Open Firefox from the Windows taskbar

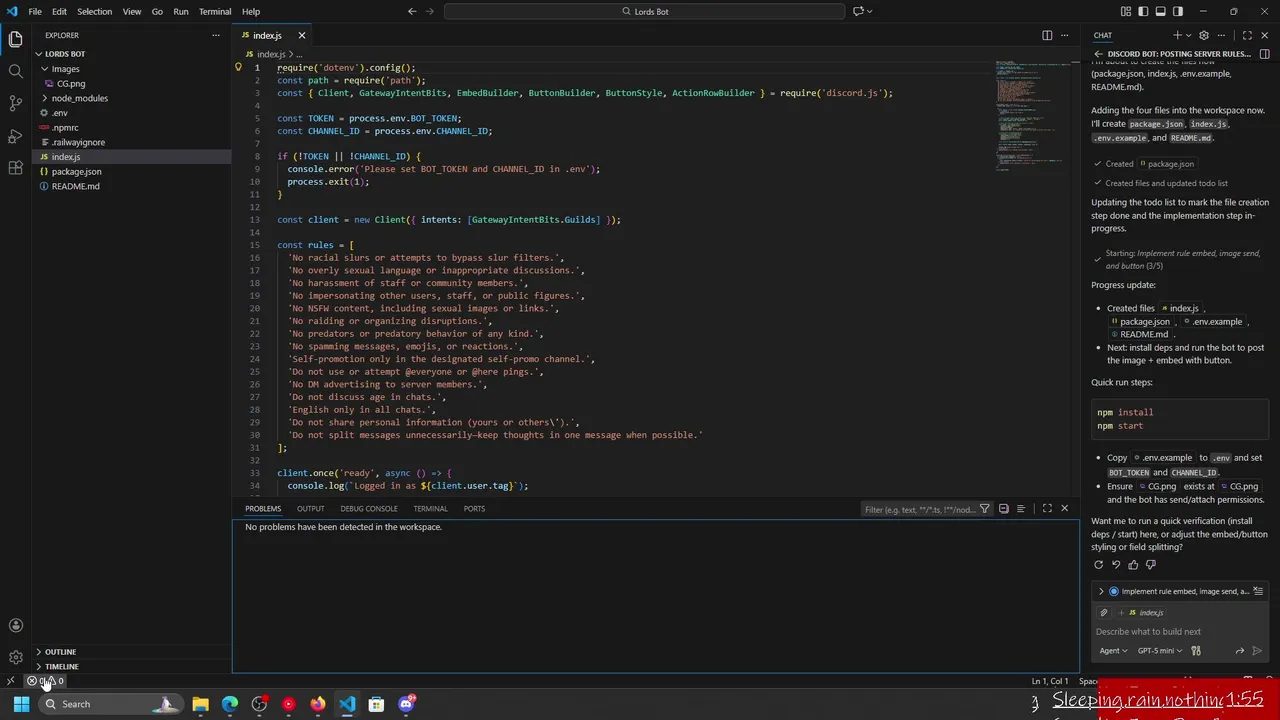318,704
